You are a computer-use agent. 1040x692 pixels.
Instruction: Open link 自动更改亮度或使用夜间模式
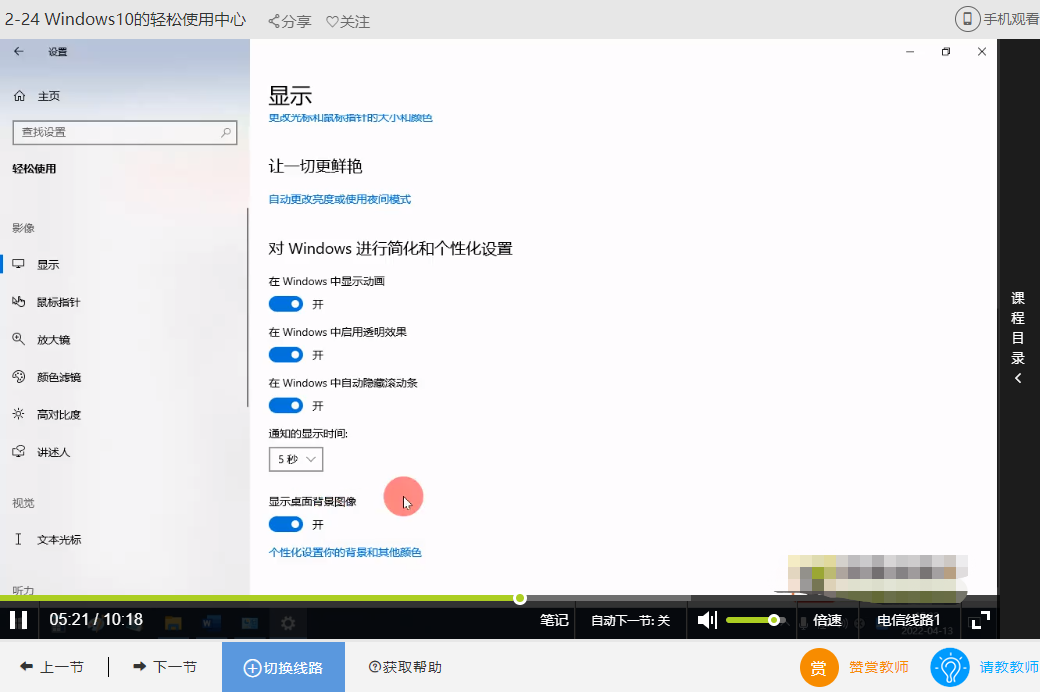tap(340, 199)
